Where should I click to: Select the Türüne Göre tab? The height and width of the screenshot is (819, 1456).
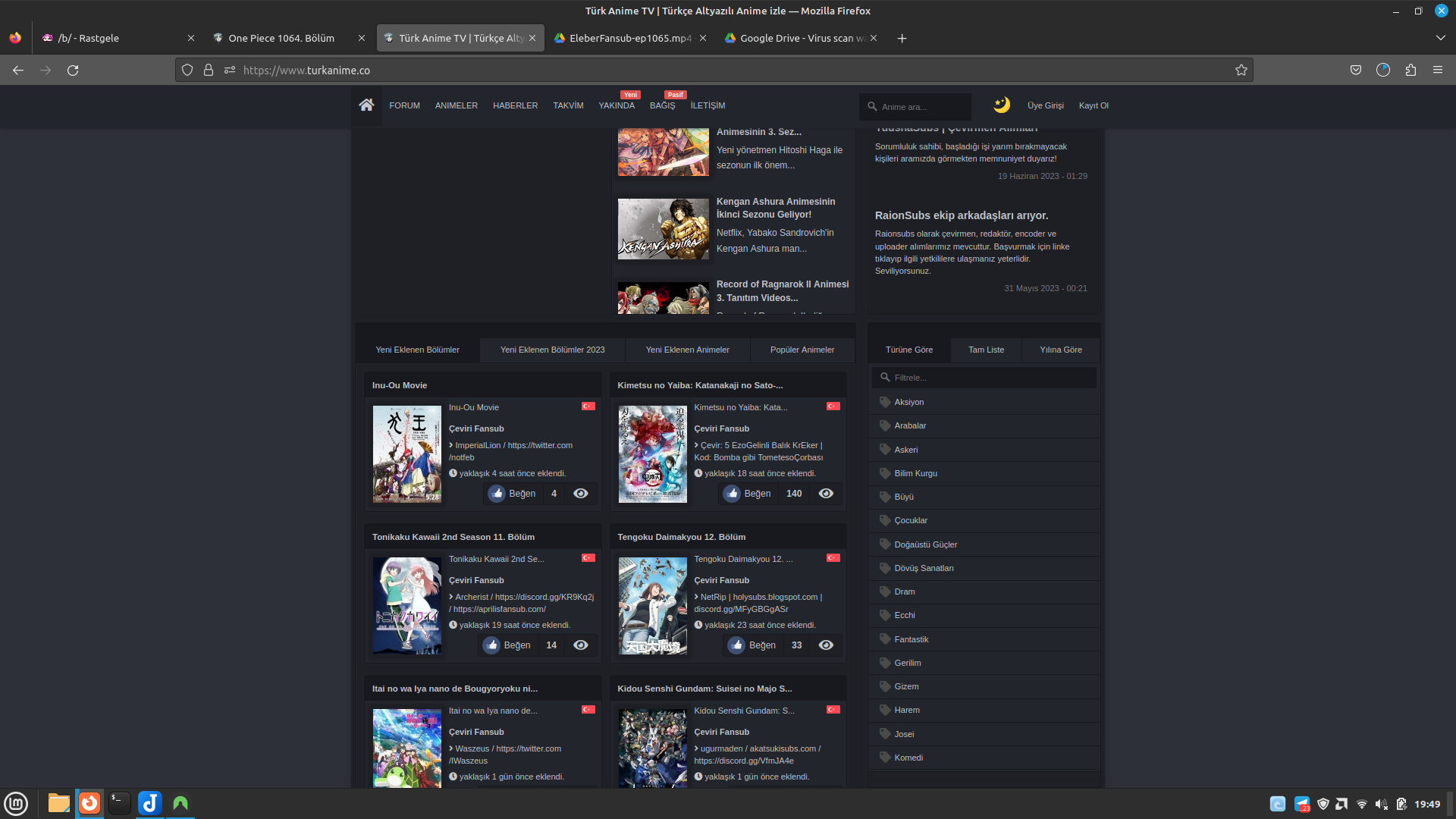(909, 350)
